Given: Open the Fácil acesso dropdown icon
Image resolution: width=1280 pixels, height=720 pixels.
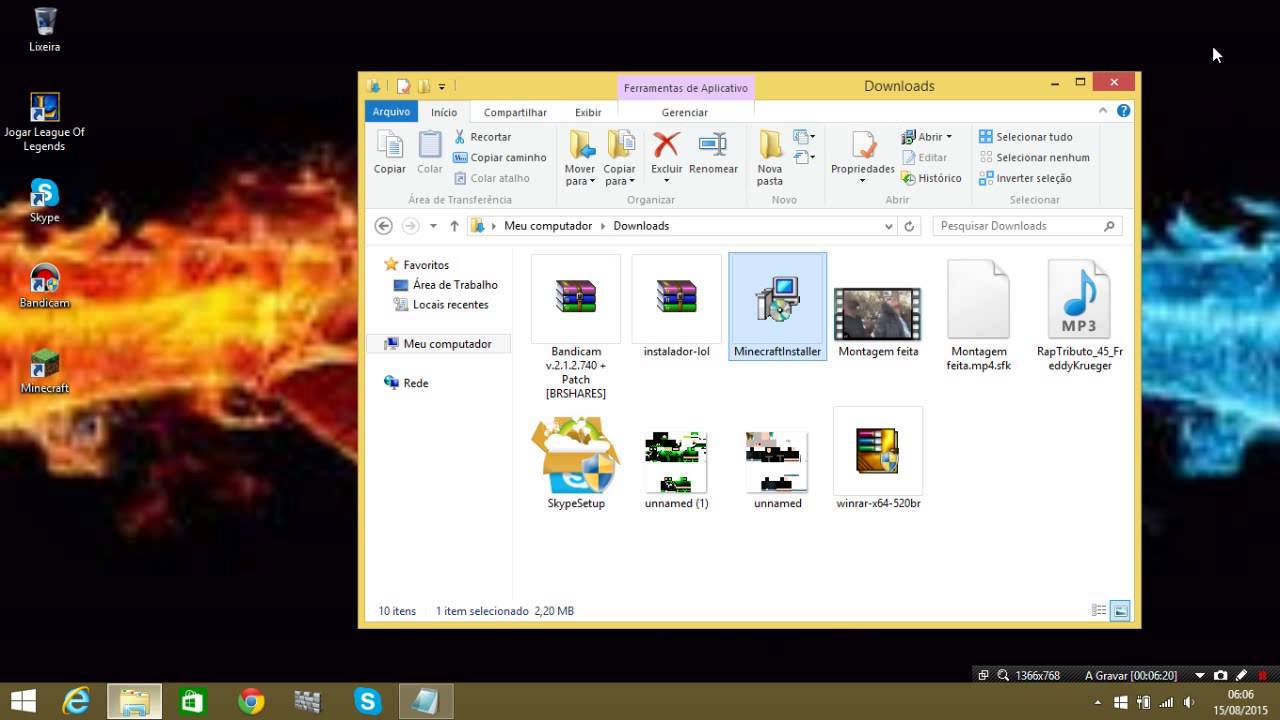Looking at the screenshot, I should click(x=804, y=157).
